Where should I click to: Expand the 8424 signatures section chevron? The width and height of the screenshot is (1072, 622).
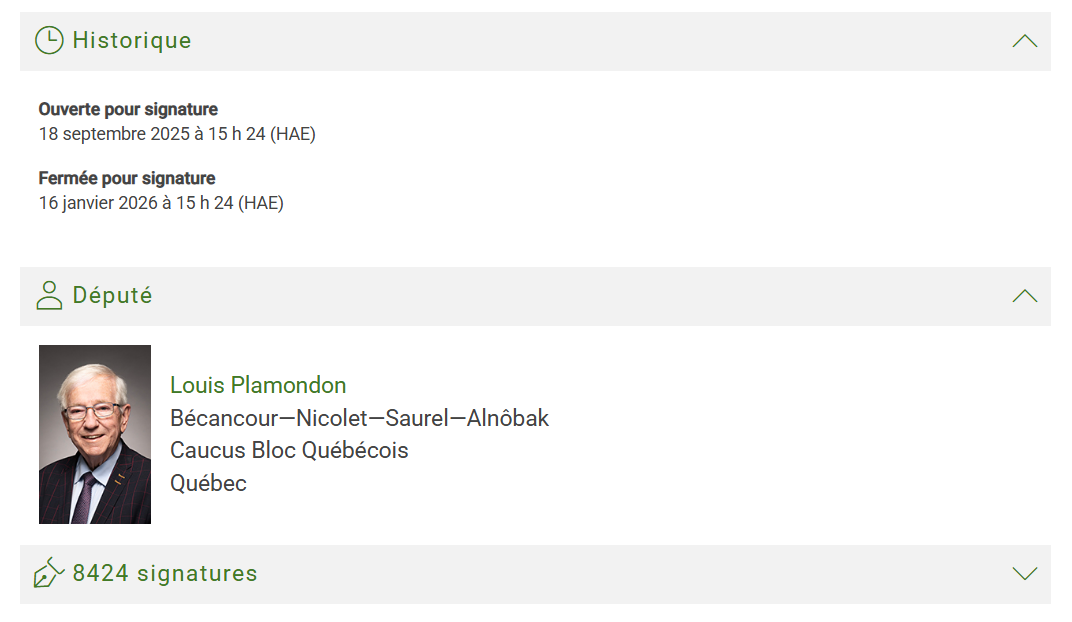click(x=1024, y=573)
